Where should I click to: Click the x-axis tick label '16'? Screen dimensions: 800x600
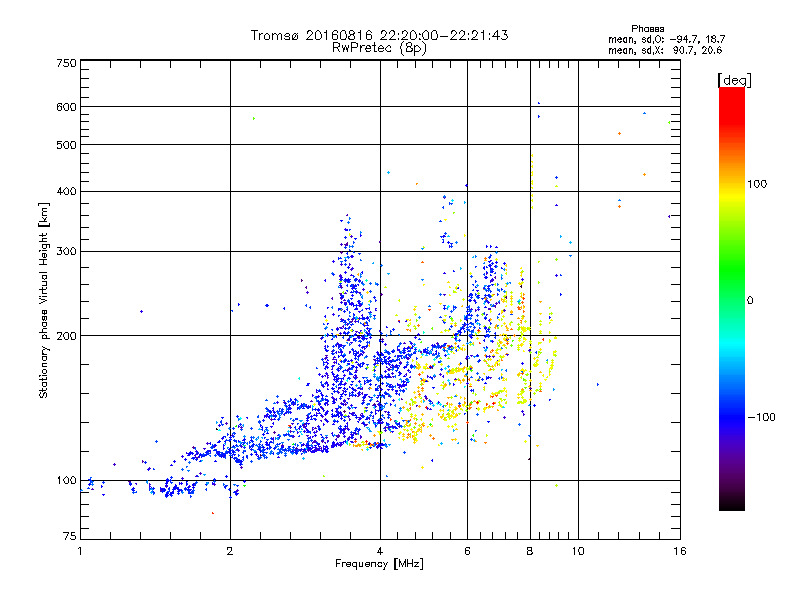tap(680, 551)
